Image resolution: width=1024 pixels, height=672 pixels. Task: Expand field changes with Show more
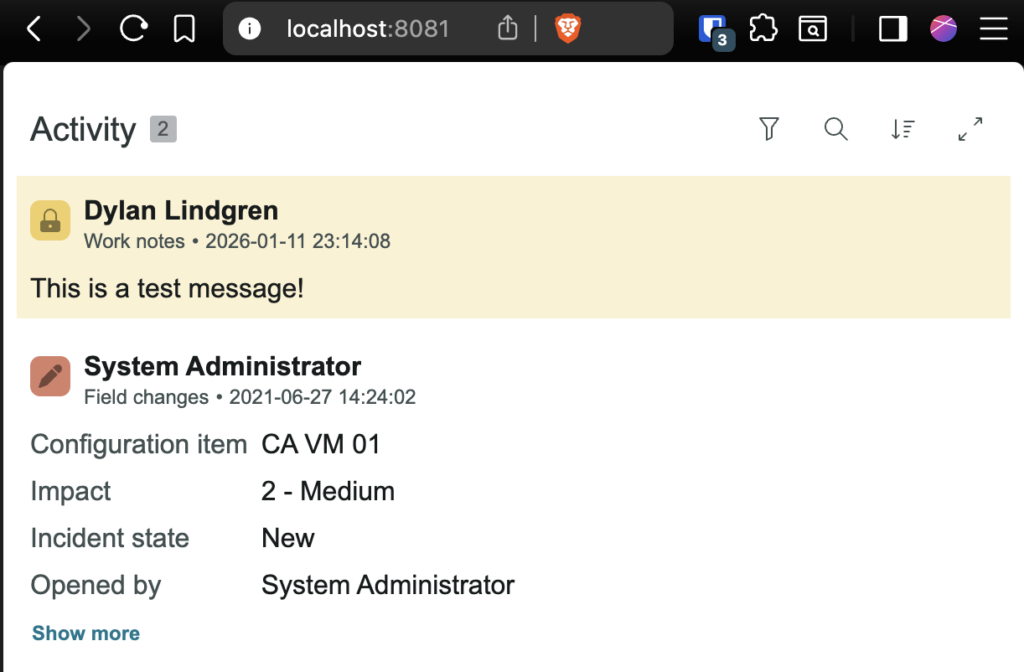[86, 633]
